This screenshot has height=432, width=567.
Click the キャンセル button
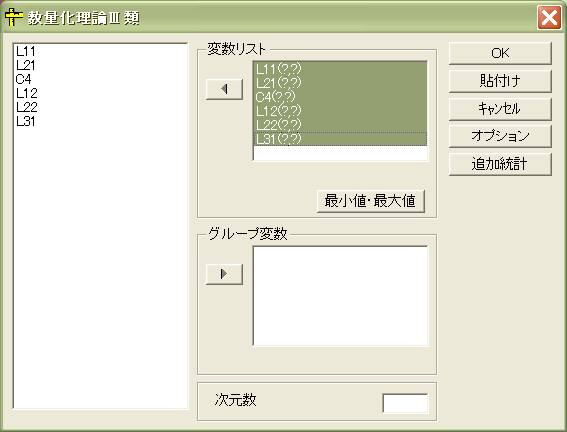point(500,109)
